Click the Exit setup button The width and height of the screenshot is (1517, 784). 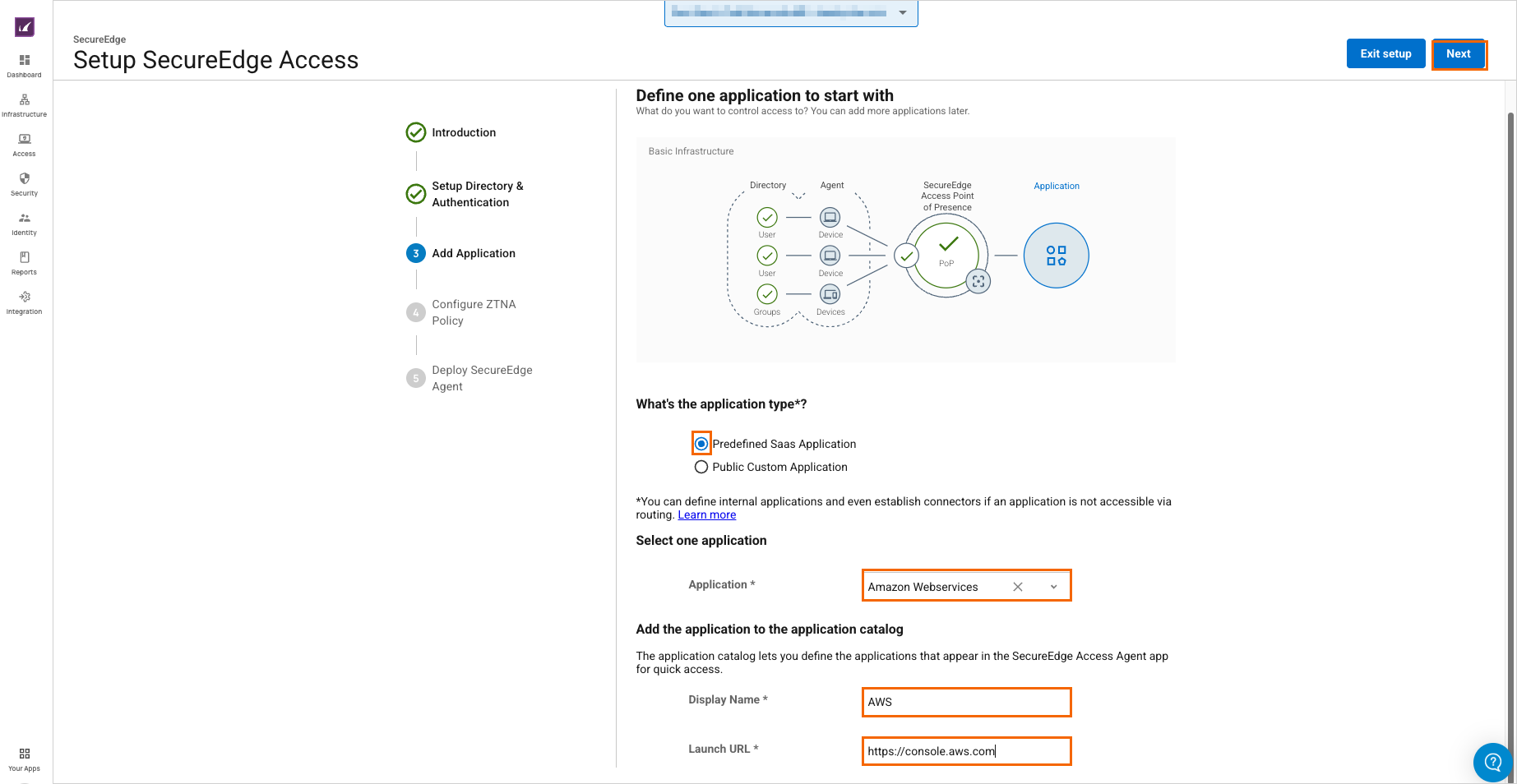coord(1385,53)
